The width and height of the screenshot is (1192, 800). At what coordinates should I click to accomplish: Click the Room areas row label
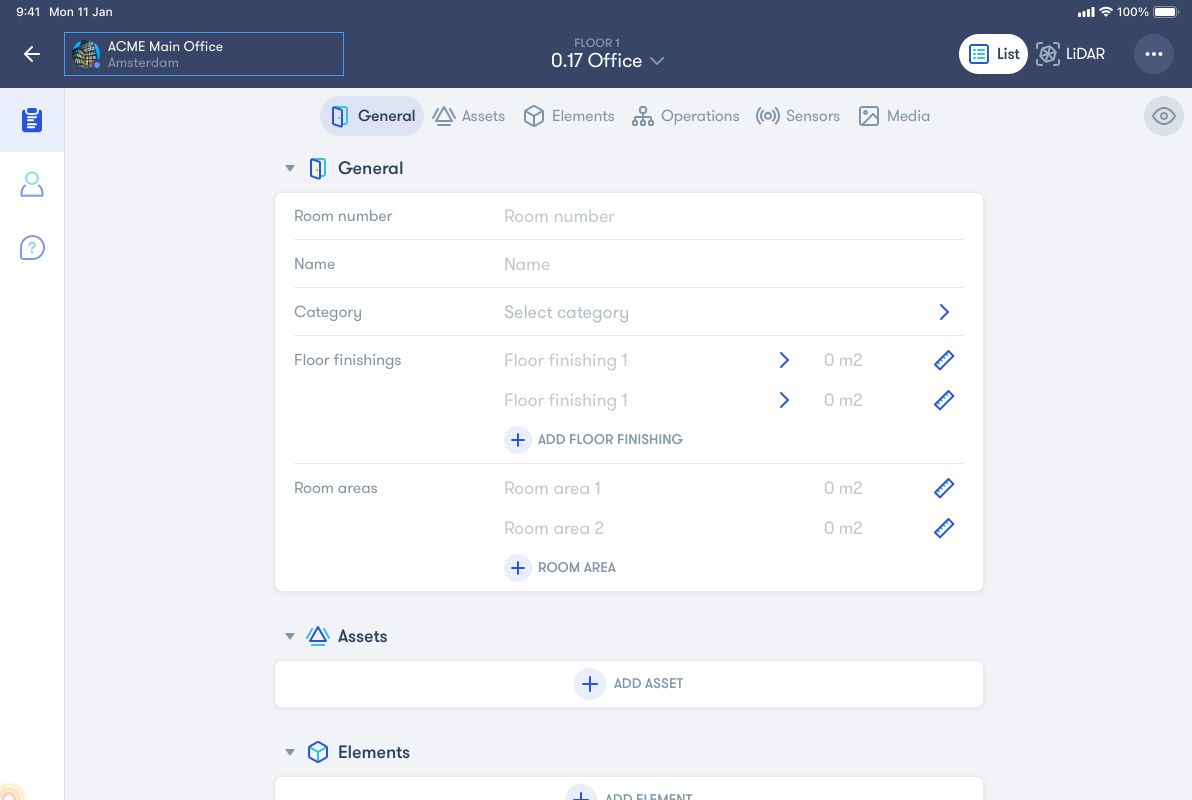335,488
